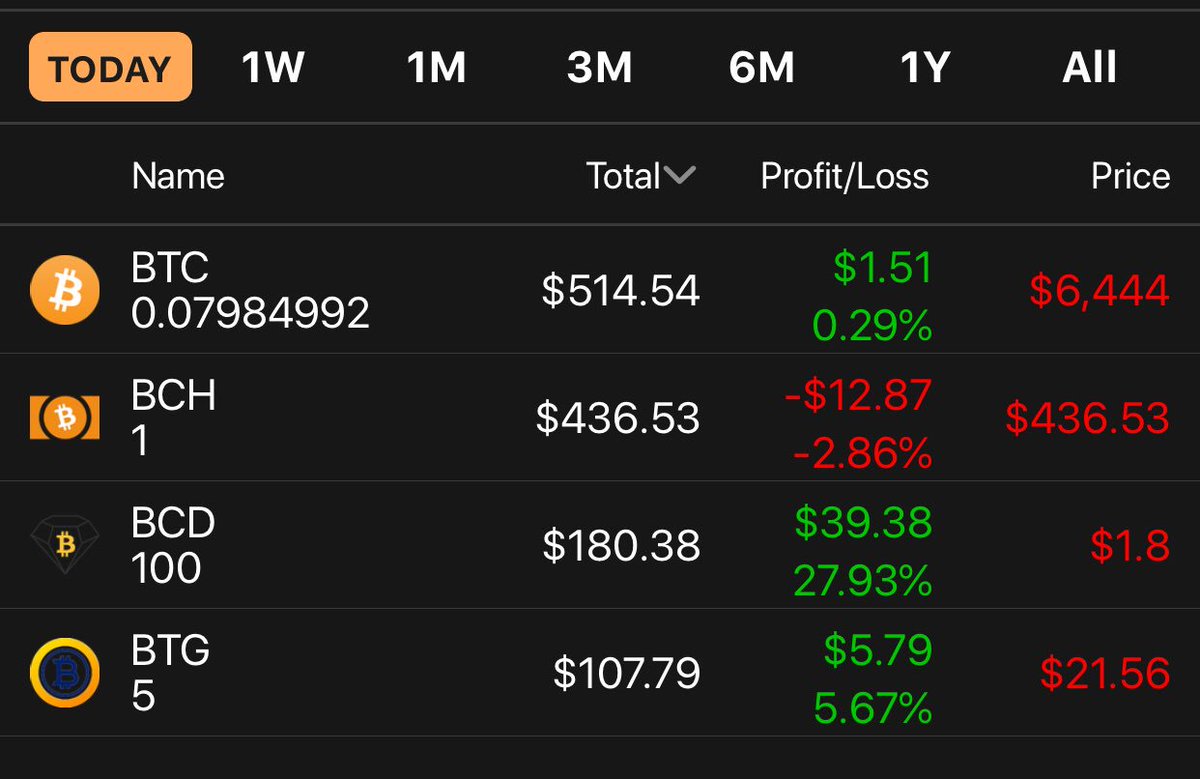Click the BTG quantity 5

tap(143, 696)
